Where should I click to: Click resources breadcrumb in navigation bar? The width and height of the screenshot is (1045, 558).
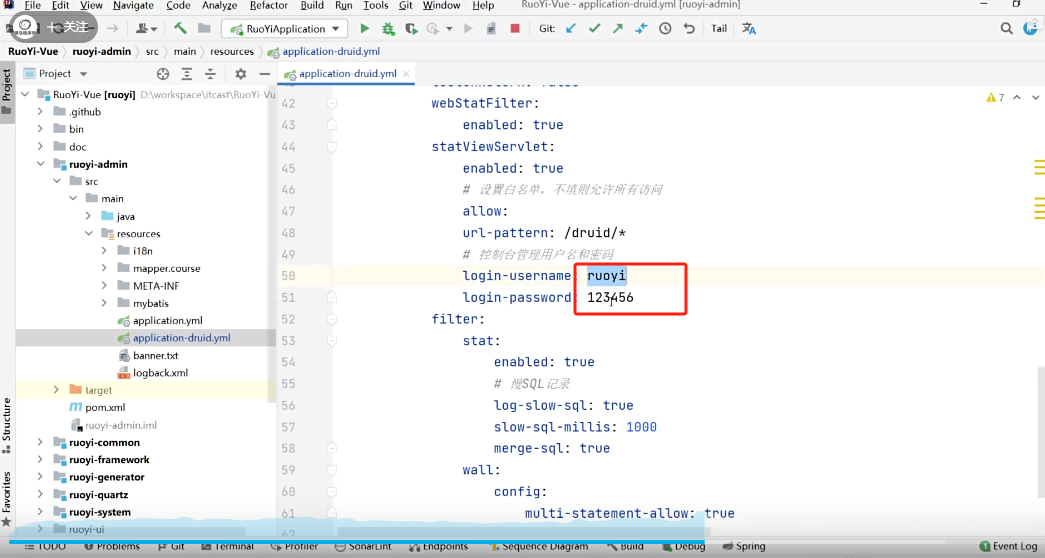pyautogui.click(x=232, y=51)
